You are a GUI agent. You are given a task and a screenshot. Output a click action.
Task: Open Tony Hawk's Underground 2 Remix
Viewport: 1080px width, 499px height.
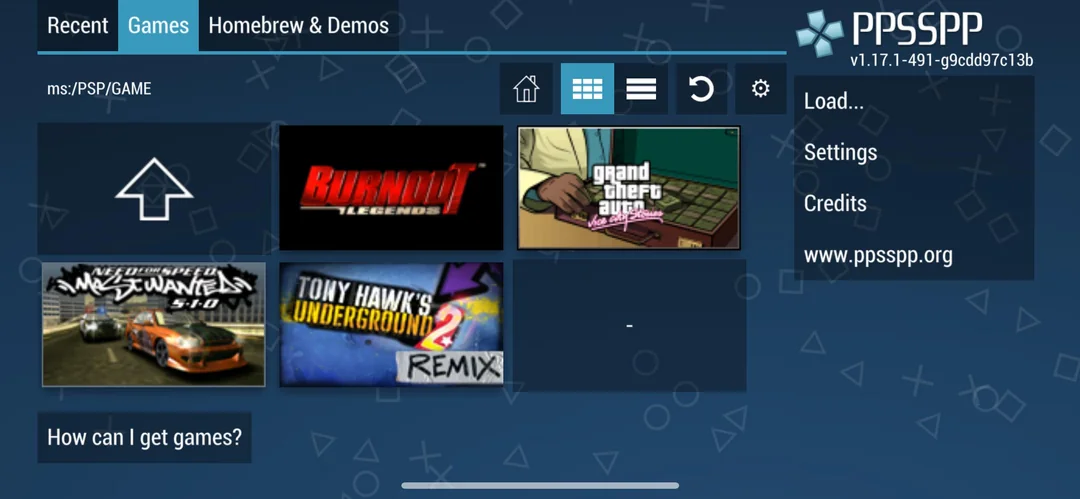point(391,324)
